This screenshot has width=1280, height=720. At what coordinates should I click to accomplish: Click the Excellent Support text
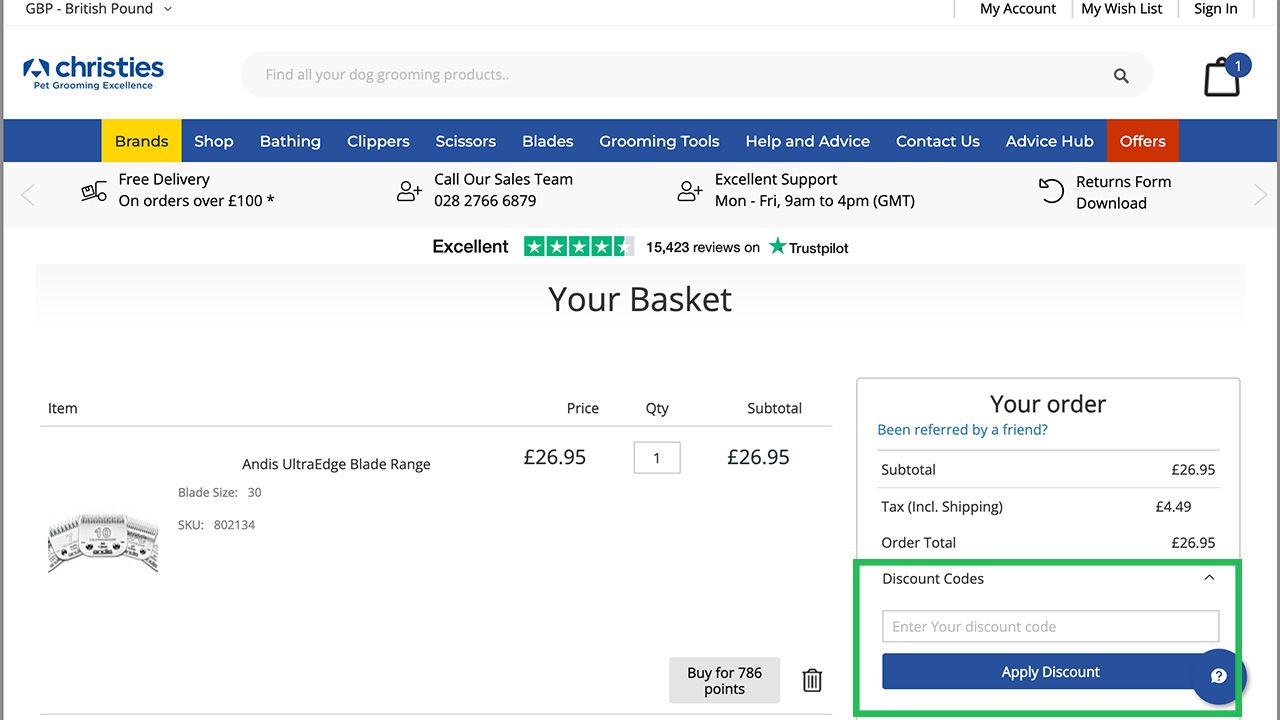pos(776,180)
